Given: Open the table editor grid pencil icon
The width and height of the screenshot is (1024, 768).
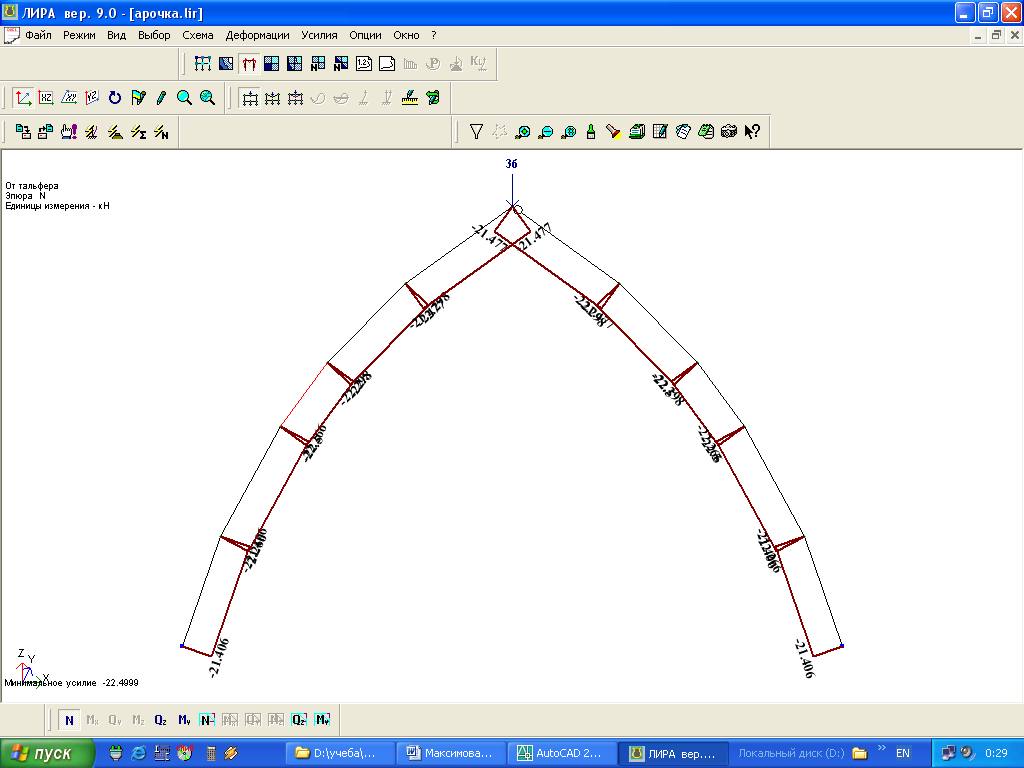Looking at the screenshot, I should (660, 132).
